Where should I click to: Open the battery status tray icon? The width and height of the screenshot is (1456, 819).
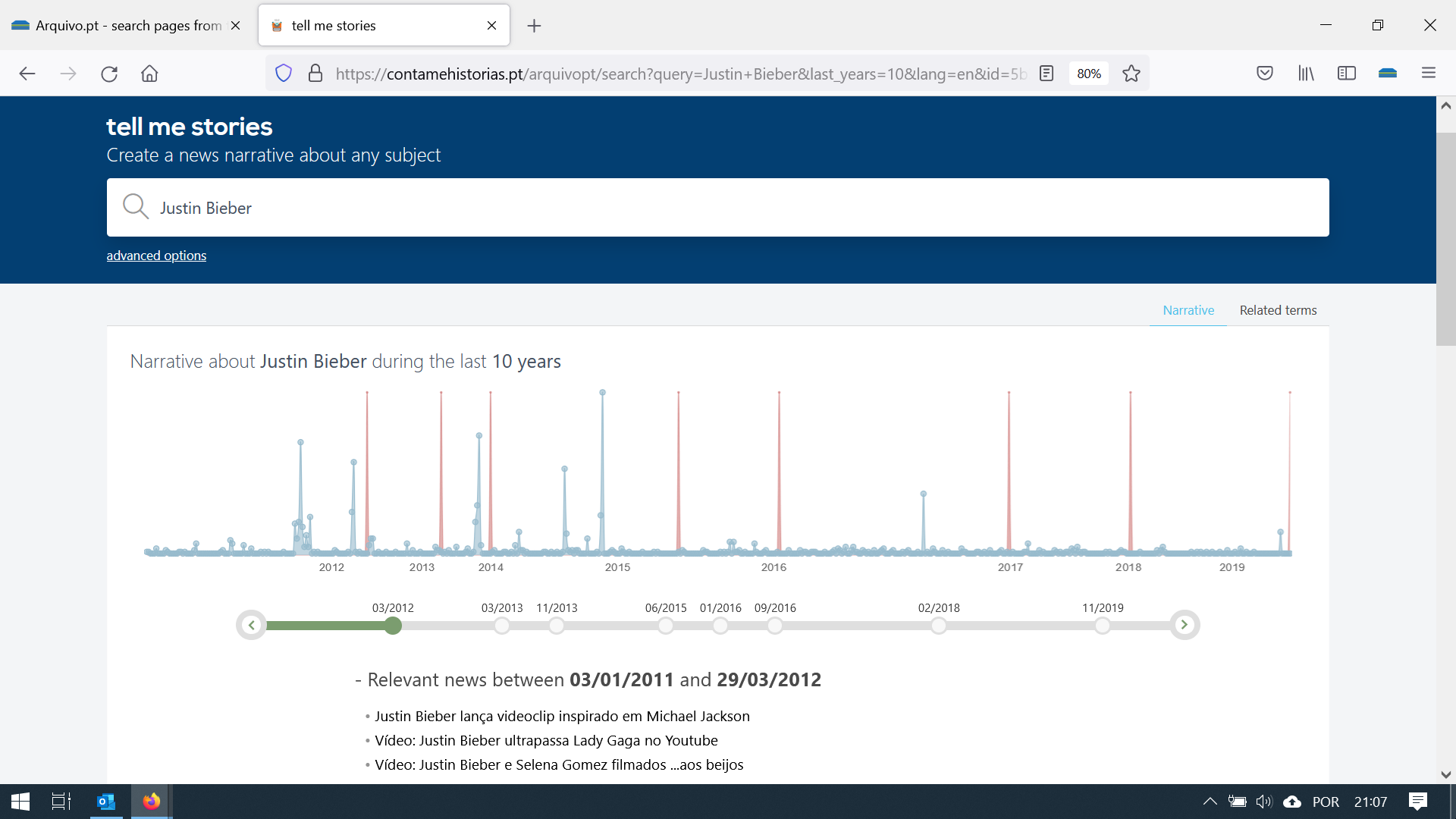(1238, 802)
